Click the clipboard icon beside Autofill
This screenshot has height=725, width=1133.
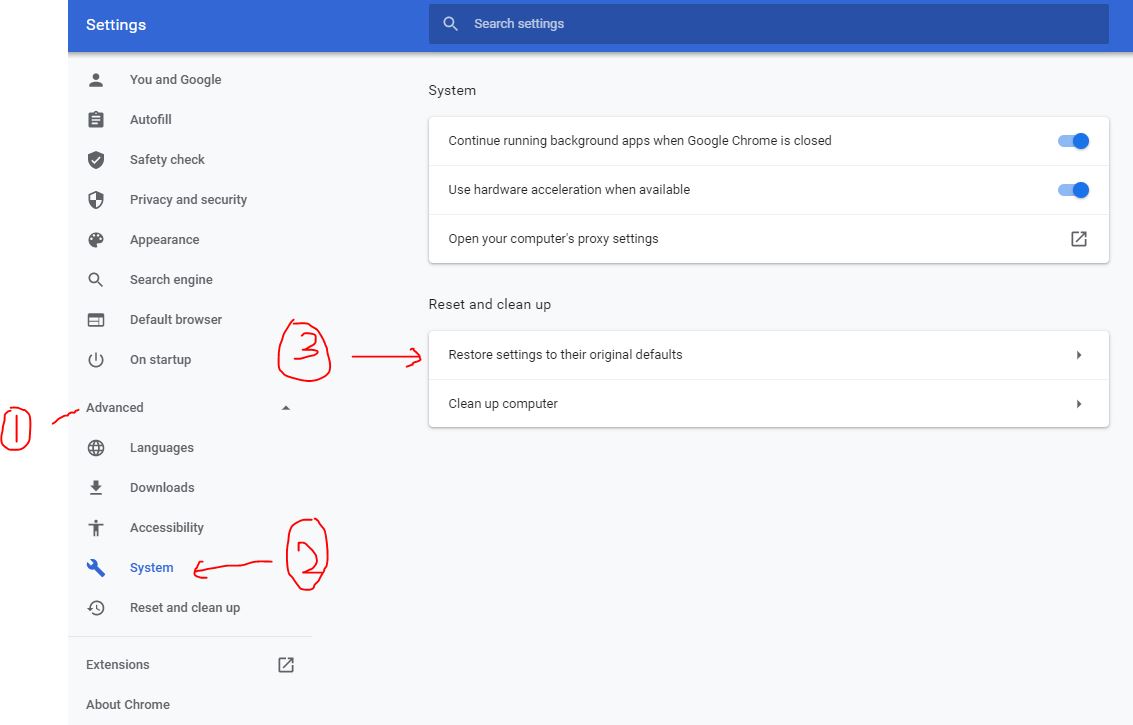pyautogui.click(x=95, y=119)
